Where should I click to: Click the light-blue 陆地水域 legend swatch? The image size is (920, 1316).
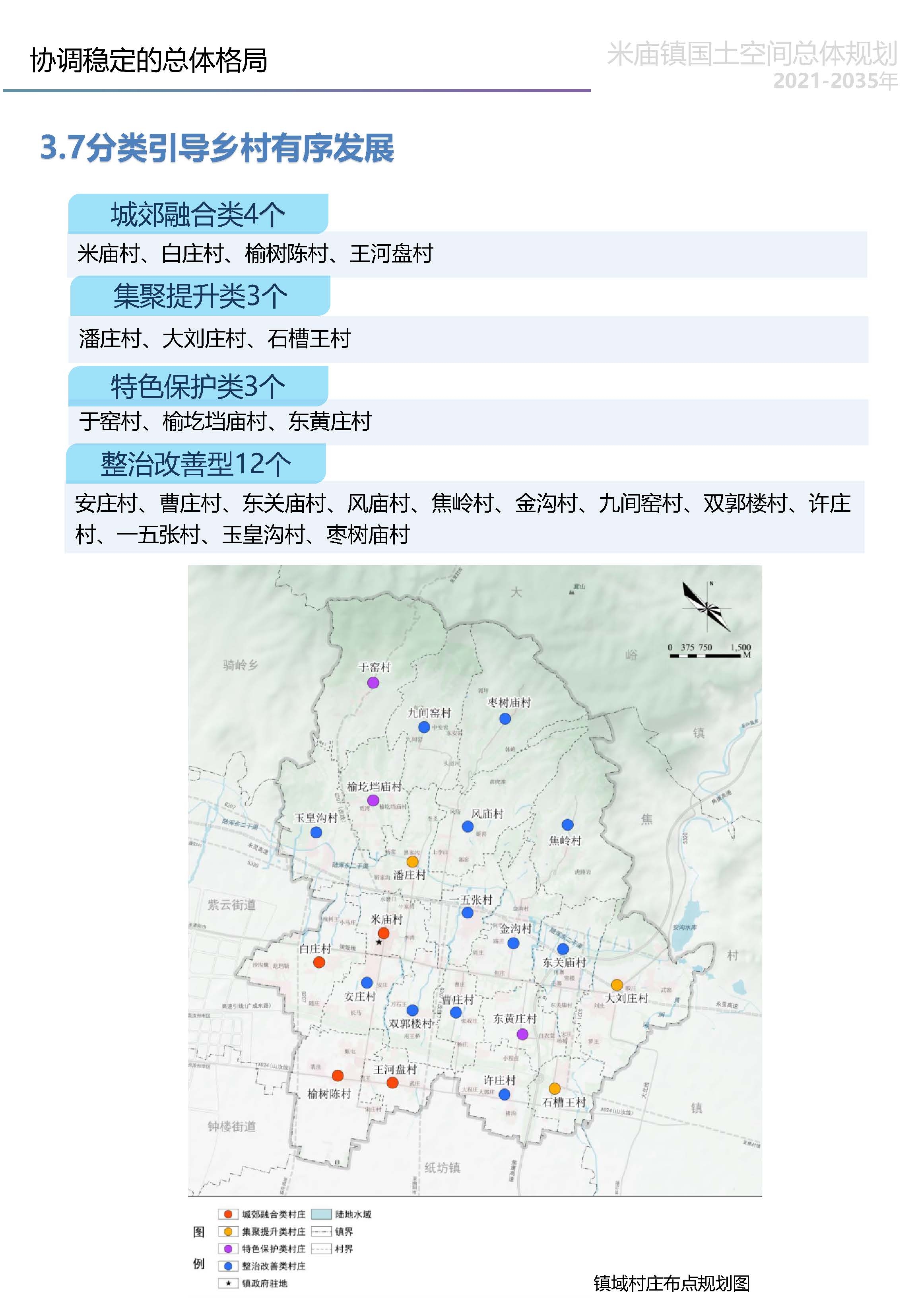321,1214
